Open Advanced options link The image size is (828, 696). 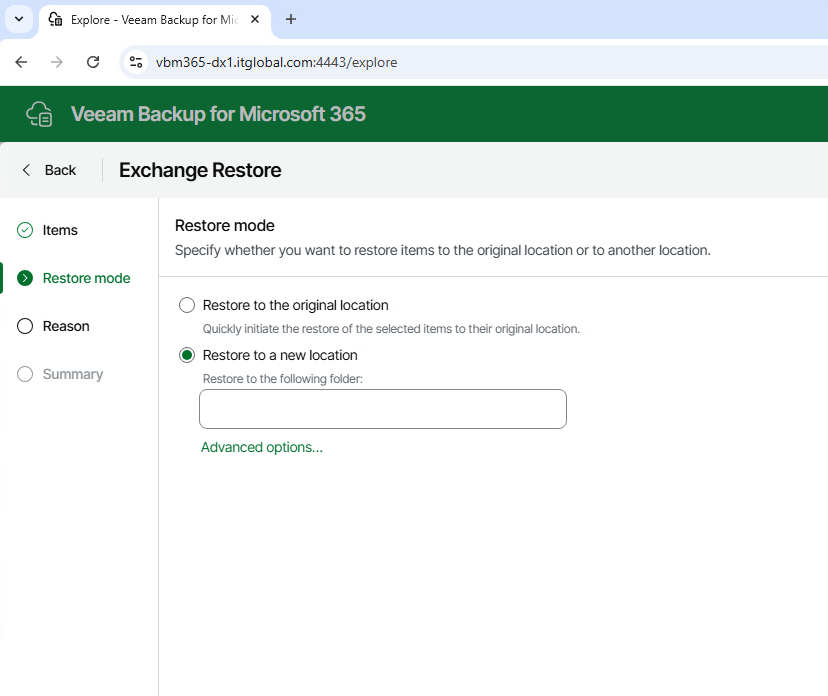[x=262, y=447]
